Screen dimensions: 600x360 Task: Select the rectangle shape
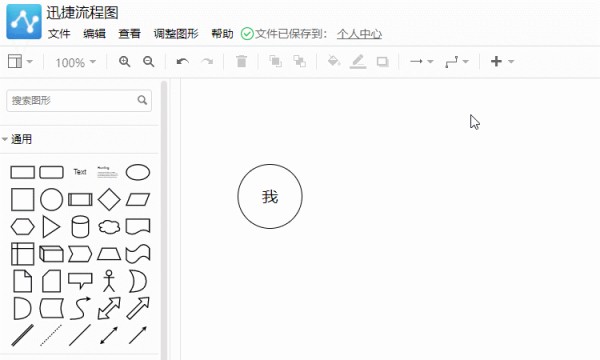(x=23, y=172)
